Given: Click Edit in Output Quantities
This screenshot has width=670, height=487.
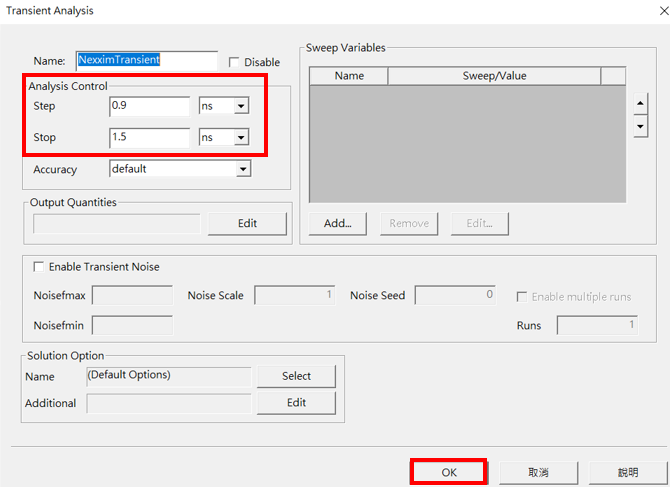Looking at the screenshot, I should click(247, 223).
